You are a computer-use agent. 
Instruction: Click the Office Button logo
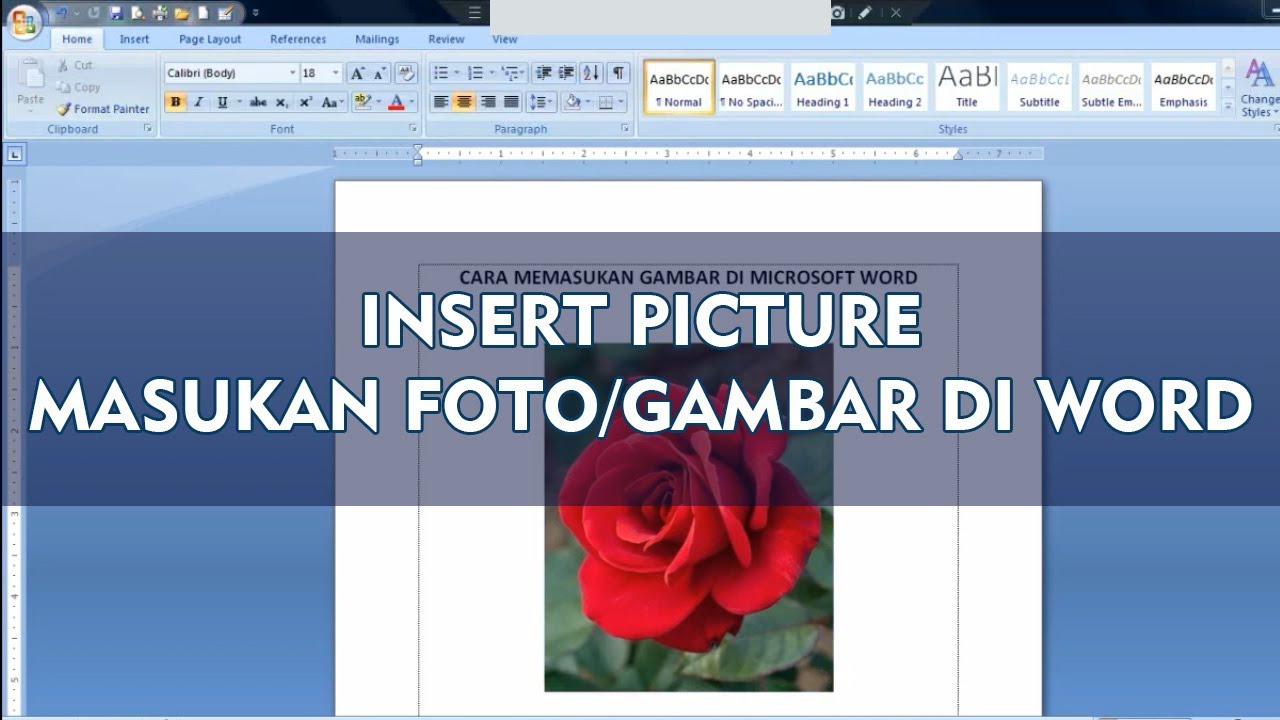pos(22,20)
